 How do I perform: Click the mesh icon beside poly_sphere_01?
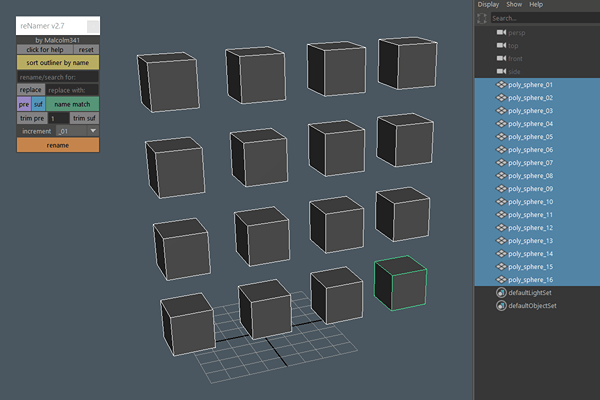point(502,85)
